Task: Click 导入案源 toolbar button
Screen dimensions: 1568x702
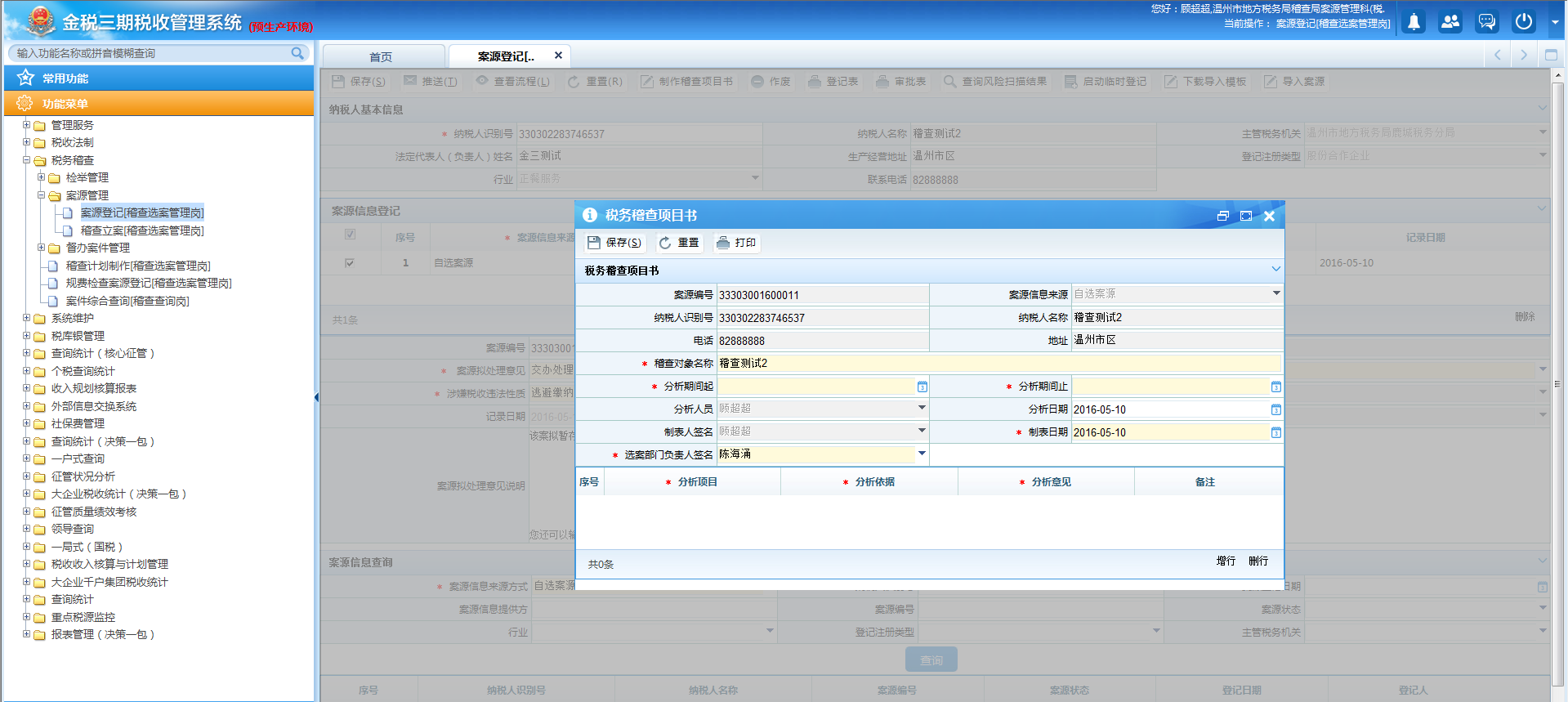Action: tap(1295, 82)
